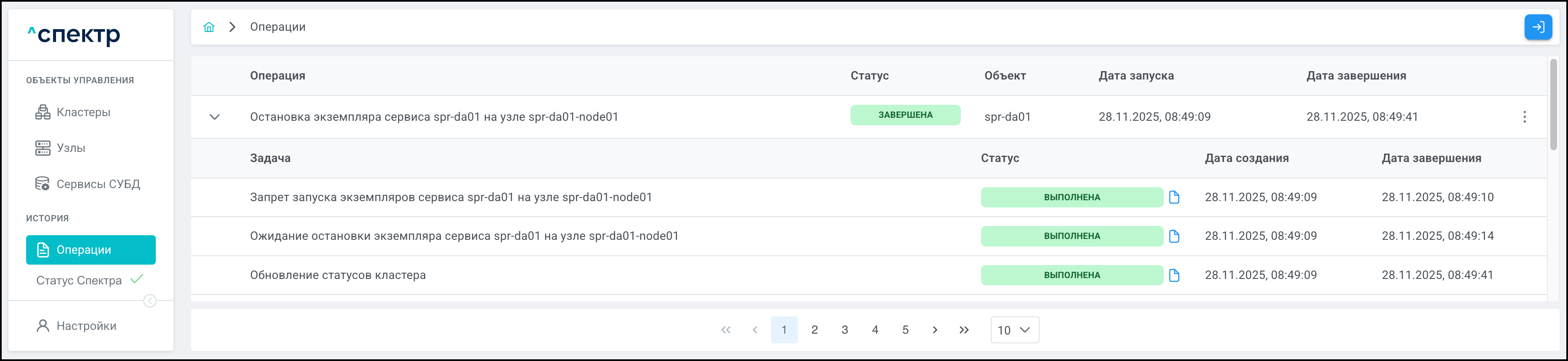Jump to the last page of results
Screen dimensions: 1568x361
click(x=963, y=329)
